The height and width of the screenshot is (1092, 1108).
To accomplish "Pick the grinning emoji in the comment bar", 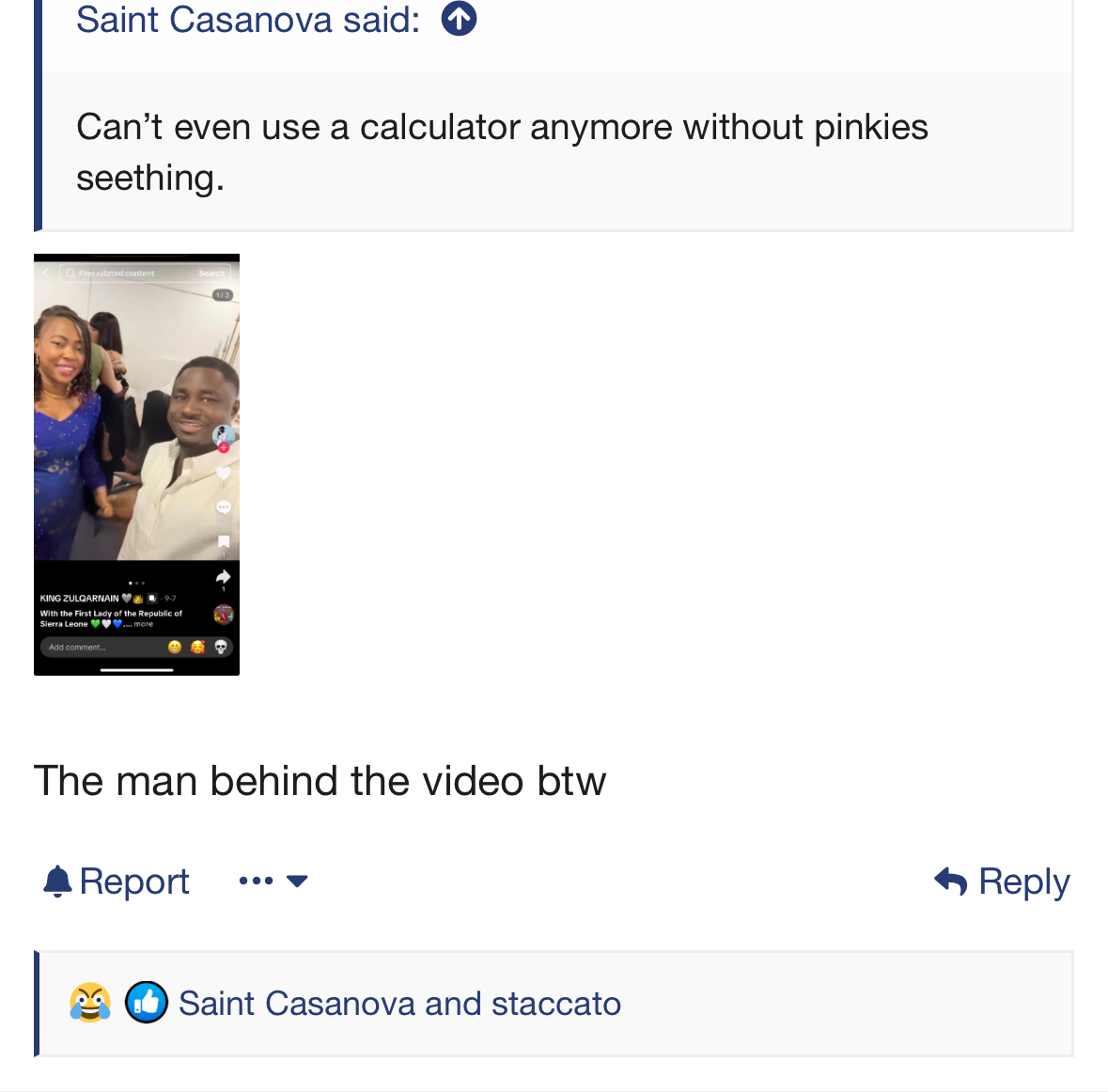I will [175, 647].
